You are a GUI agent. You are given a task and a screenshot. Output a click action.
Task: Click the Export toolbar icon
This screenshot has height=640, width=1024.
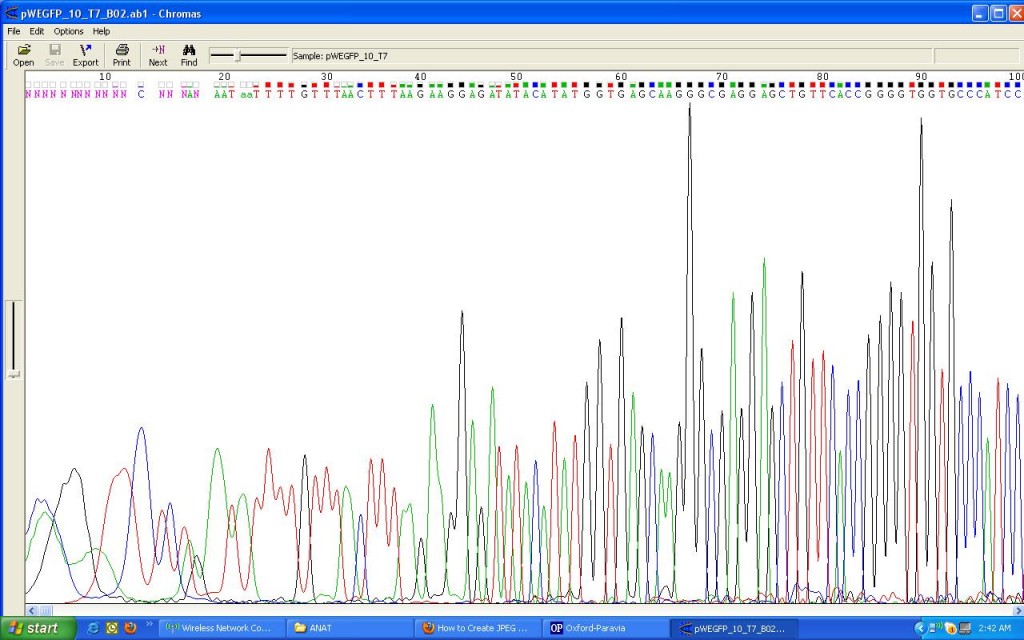(85, 54)
